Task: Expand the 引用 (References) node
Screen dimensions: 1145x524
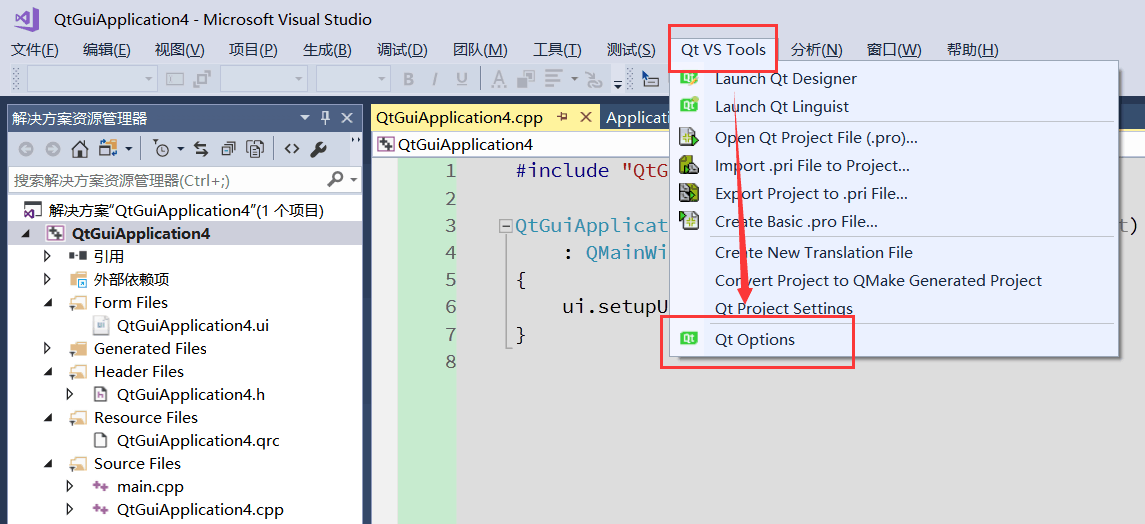Action: 47,256
